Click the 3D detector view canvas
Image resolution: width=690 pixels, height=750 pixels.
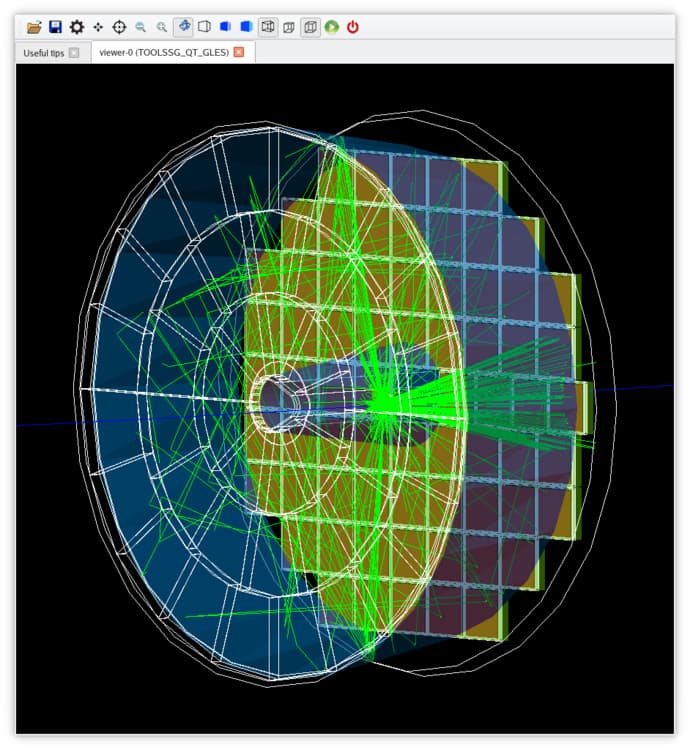[x=345, y=398]
